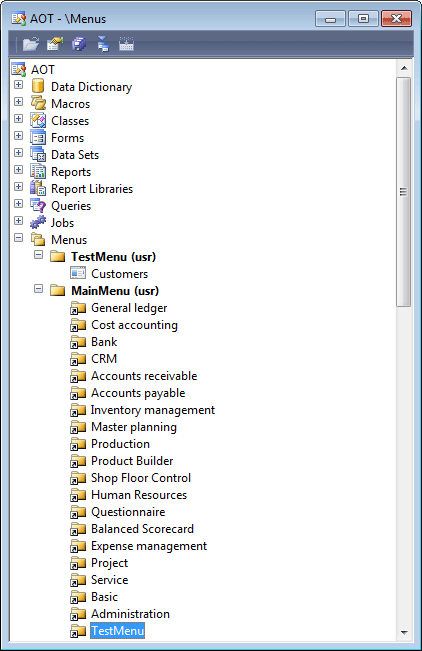
Task: Click the Save All disks toolbar icon
Action: (79, 44)
